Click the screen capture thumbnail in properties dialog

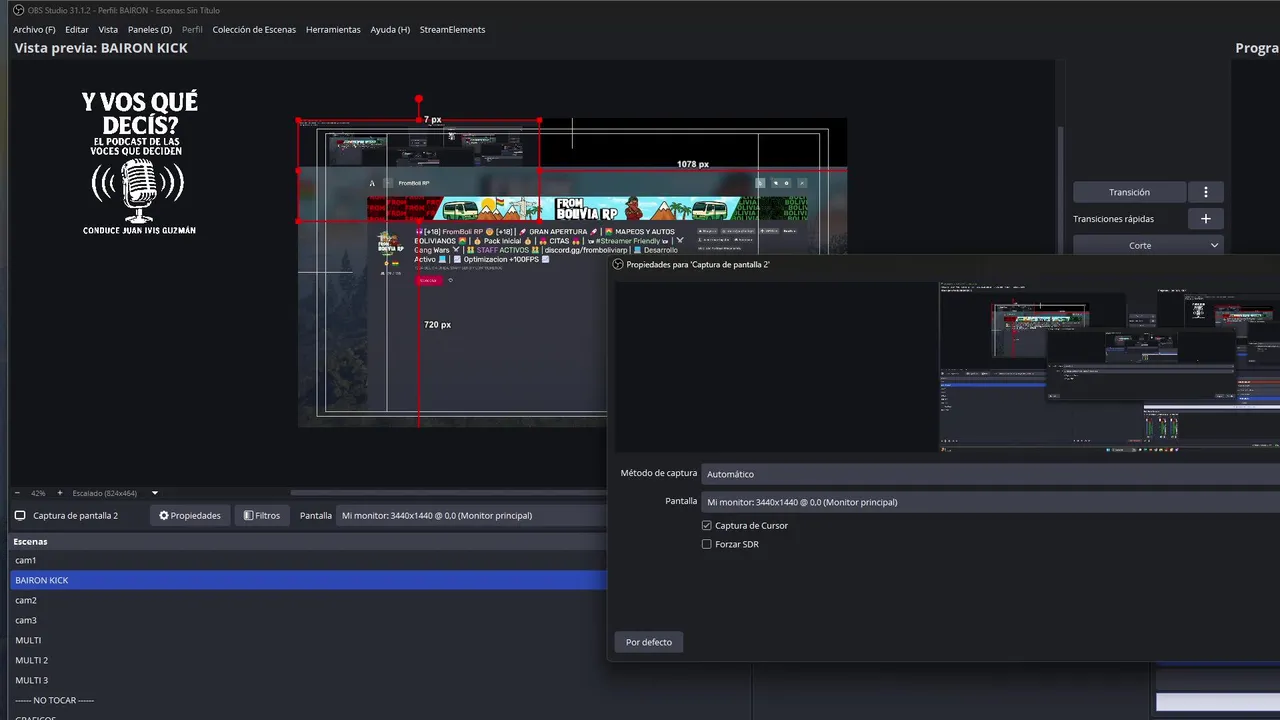pyautogui.click(x=1109, y=366)
